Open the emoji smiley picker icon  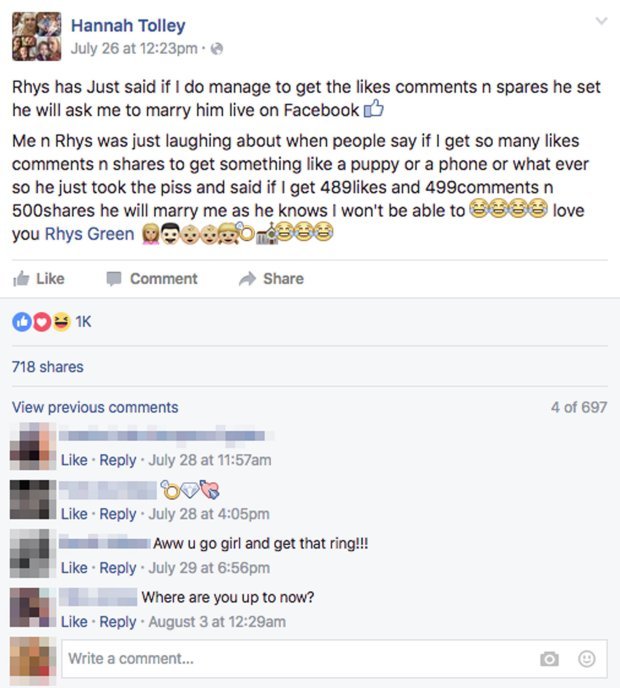[587, 659]
